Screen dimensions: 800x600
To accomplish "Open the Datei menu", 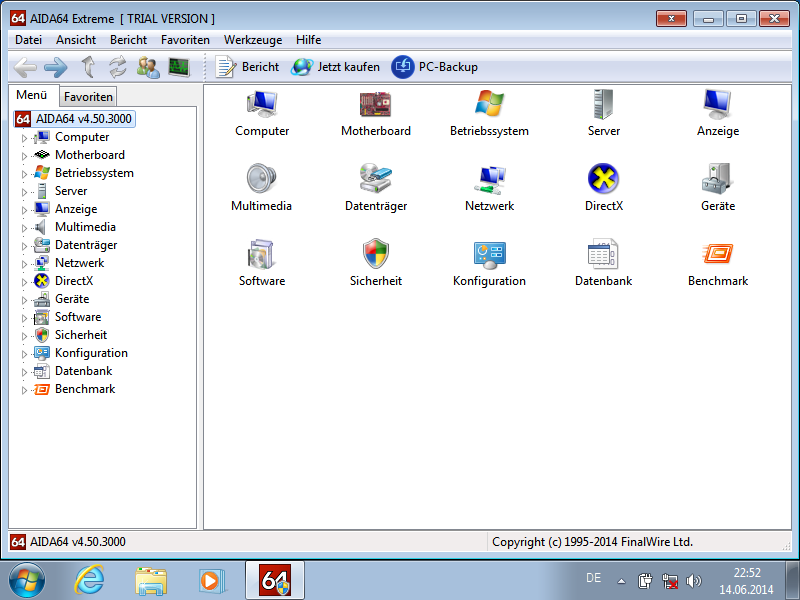I will pos(29,40).
